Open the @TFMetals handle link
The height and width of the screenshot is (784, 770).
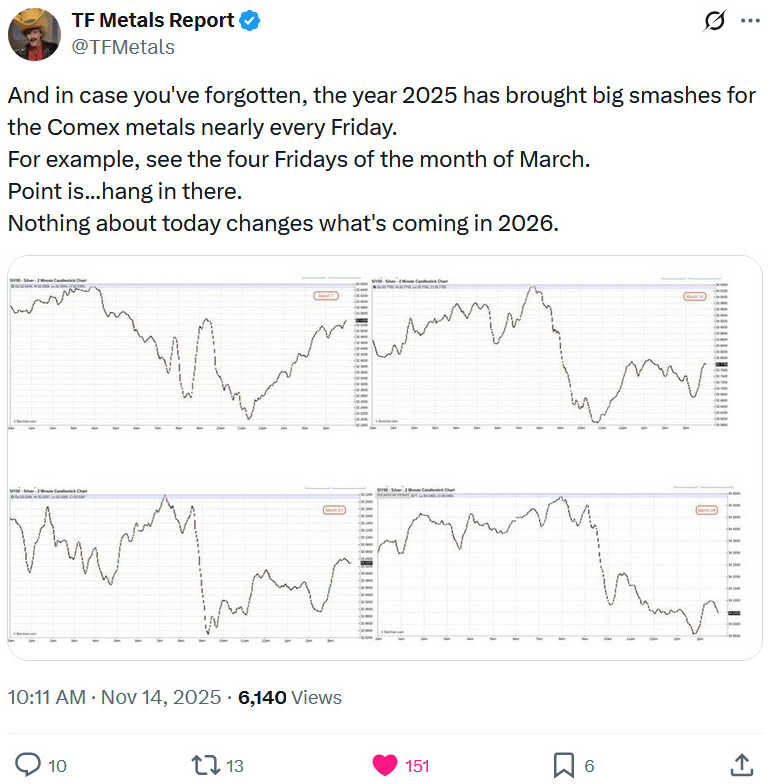[x=123, y=46]
